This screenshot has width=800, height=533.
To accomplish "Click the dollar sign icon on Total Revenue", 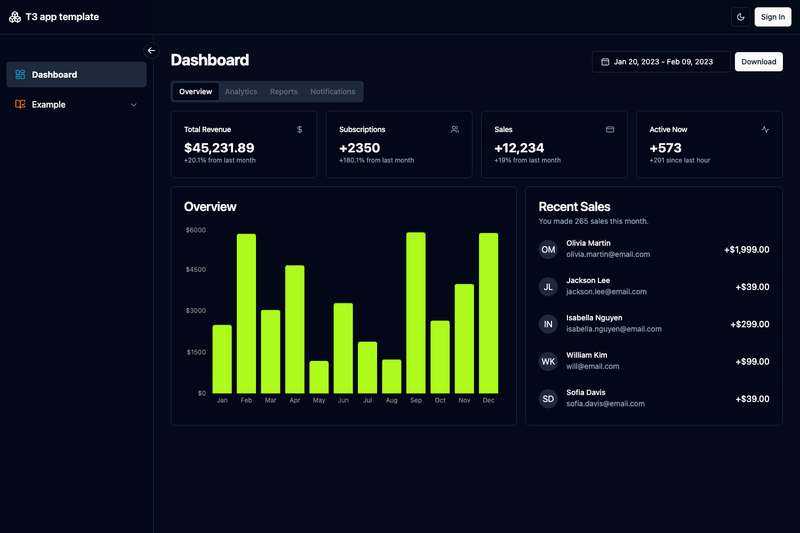I will click(299, 130).
